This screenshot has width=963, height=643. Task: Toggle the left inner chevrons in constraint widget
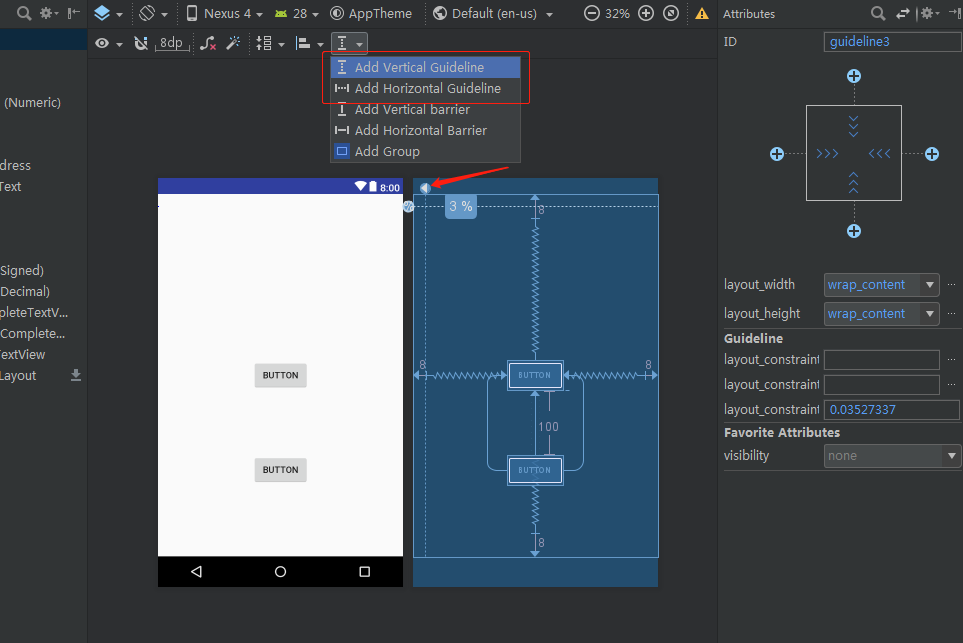pyautogui.click(x=827, y=154)
